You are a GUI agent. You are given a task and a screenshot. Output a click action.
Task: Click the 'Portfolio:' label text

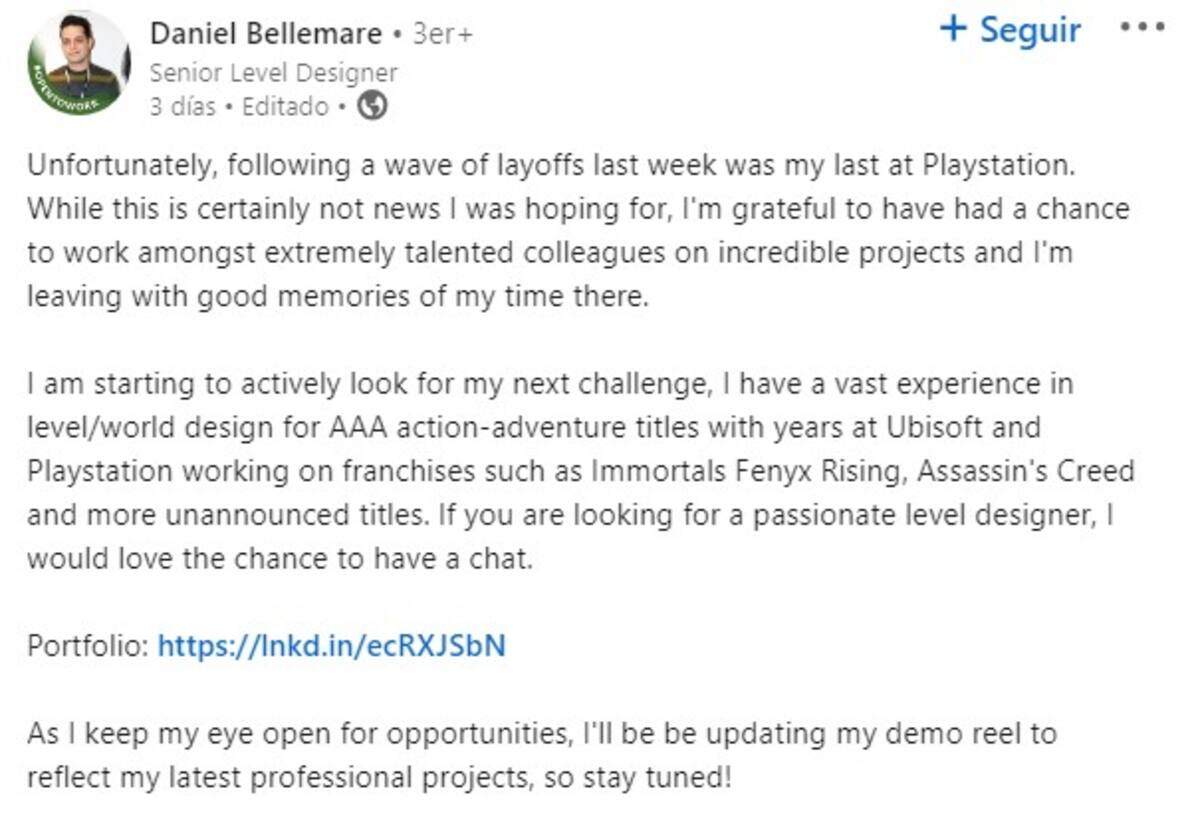point(88,645)
